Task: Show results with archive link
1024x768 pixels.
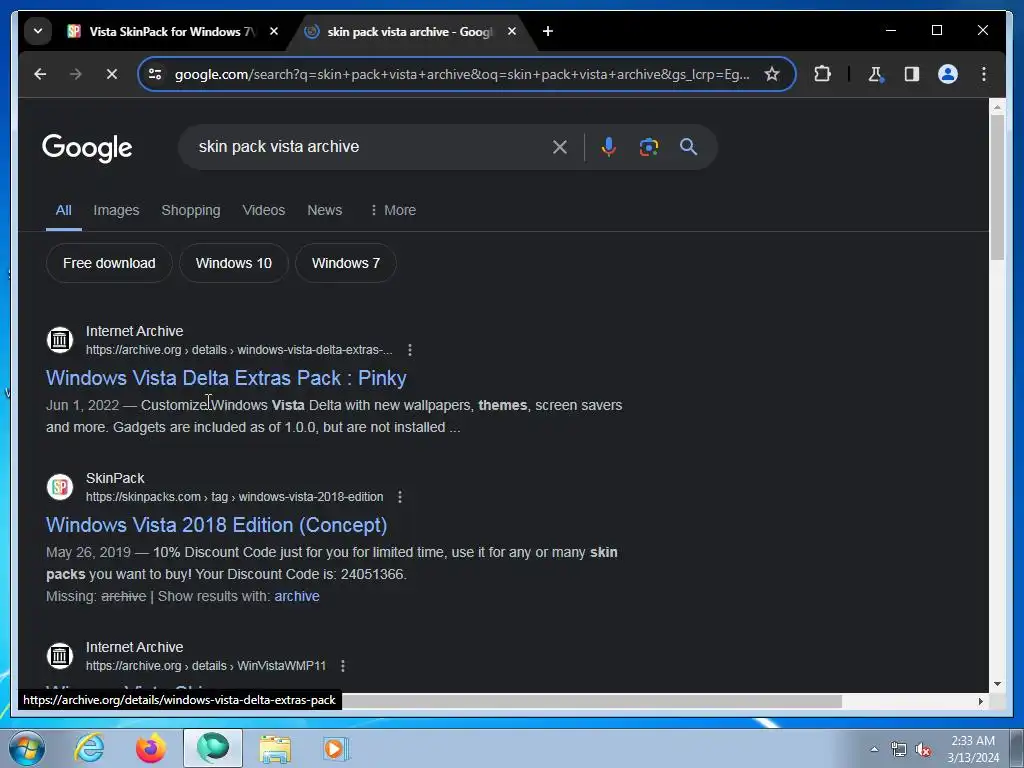Action: [296, 596]
